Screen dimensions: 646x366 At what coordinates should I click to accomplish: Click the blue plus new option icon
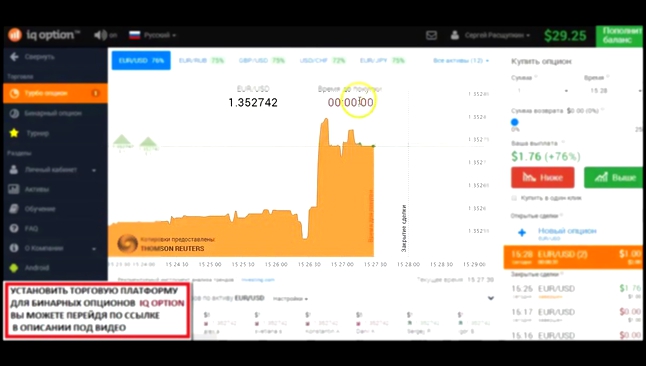point(522,233)
